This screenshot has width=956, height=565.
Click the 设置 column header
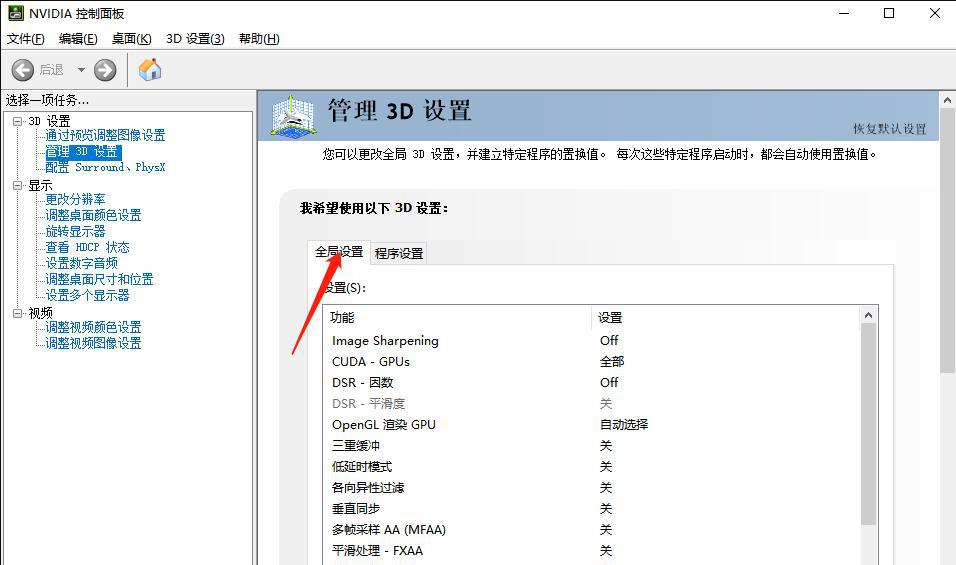[x=726, y=318]
